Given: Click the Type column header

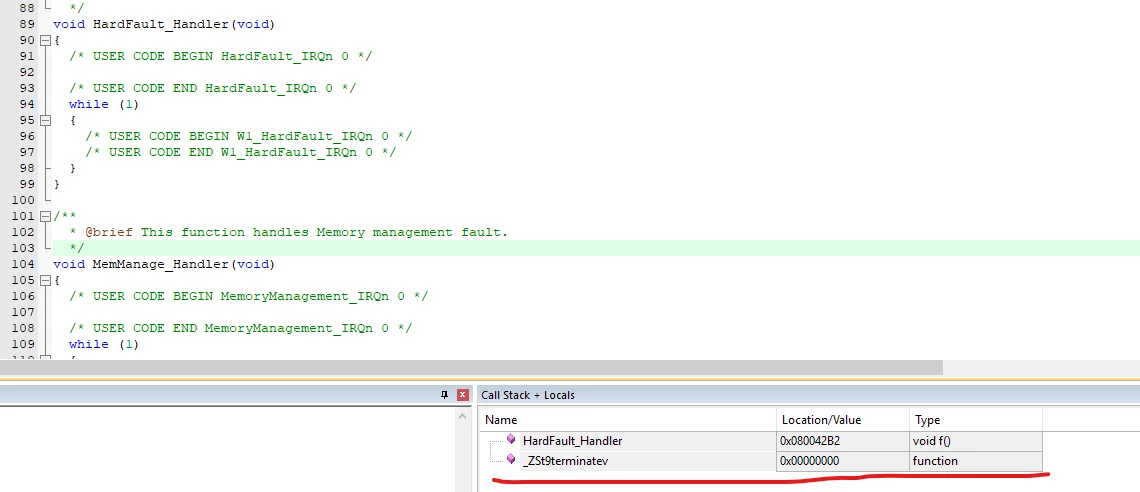Looking at the screenshot, I should (976, 420).
